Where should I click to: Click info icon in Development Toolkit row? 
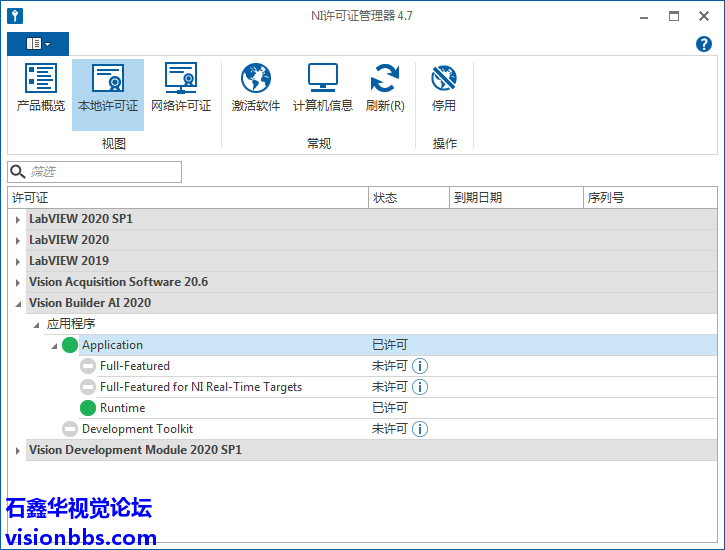pos(420,429)
